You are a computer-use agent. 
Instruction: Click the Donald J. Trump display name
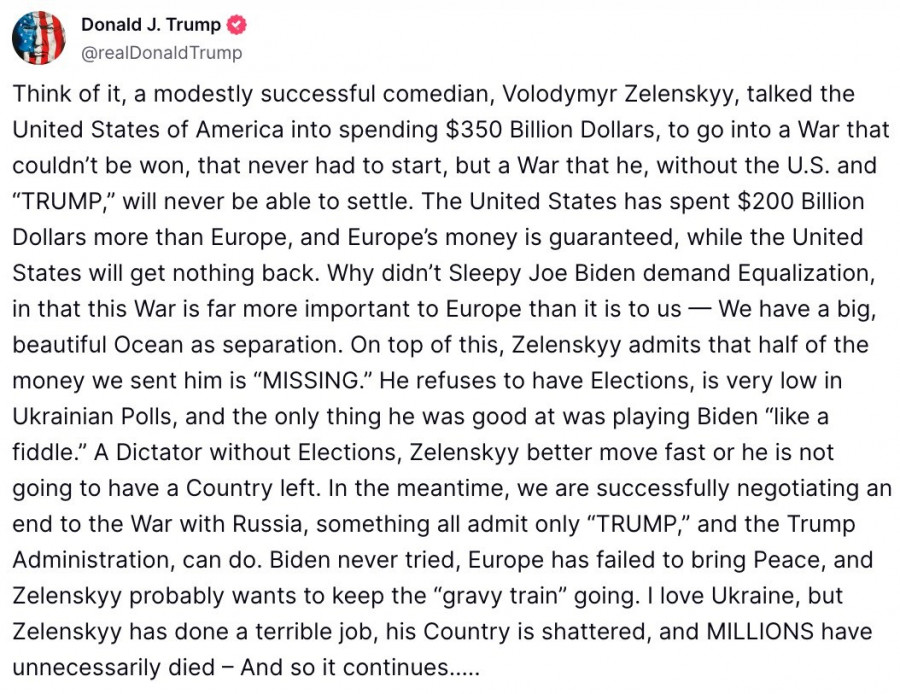pyautogui.click(x=151, y=26)
